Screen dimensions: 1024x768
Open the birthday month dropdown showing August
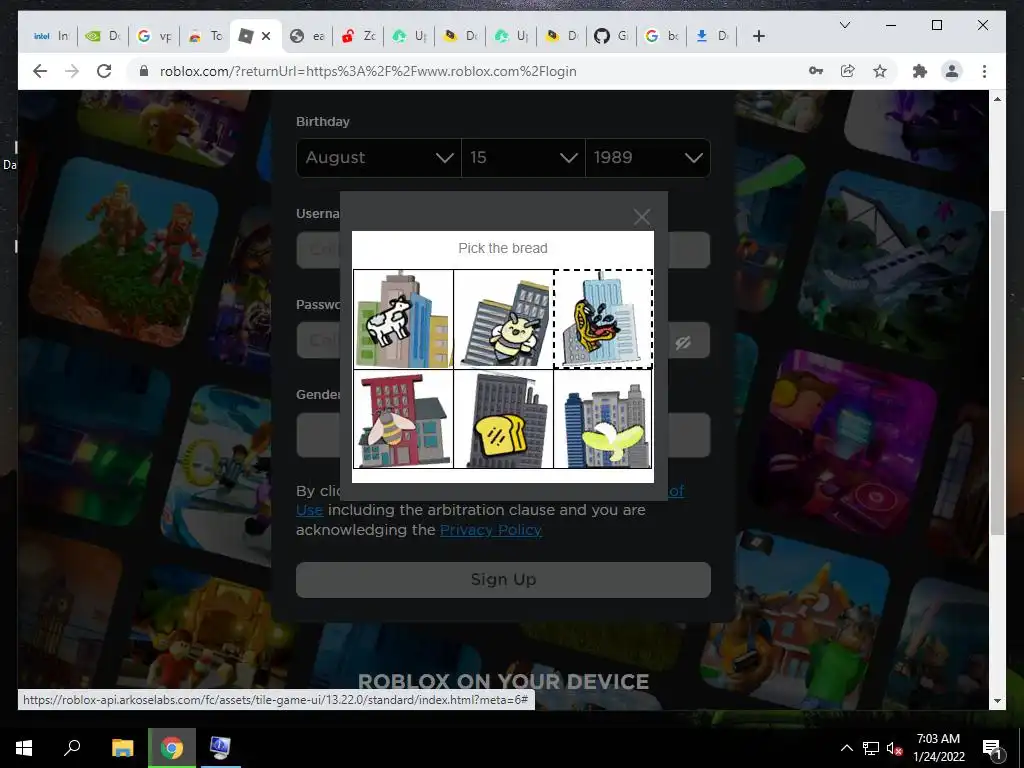pos(379,157)
